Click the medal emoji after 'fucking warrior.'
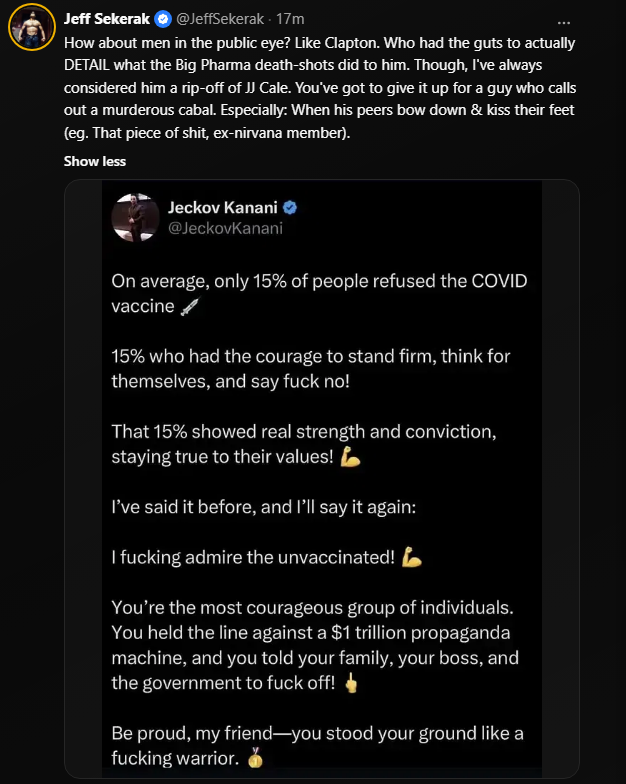 (258, 760)
